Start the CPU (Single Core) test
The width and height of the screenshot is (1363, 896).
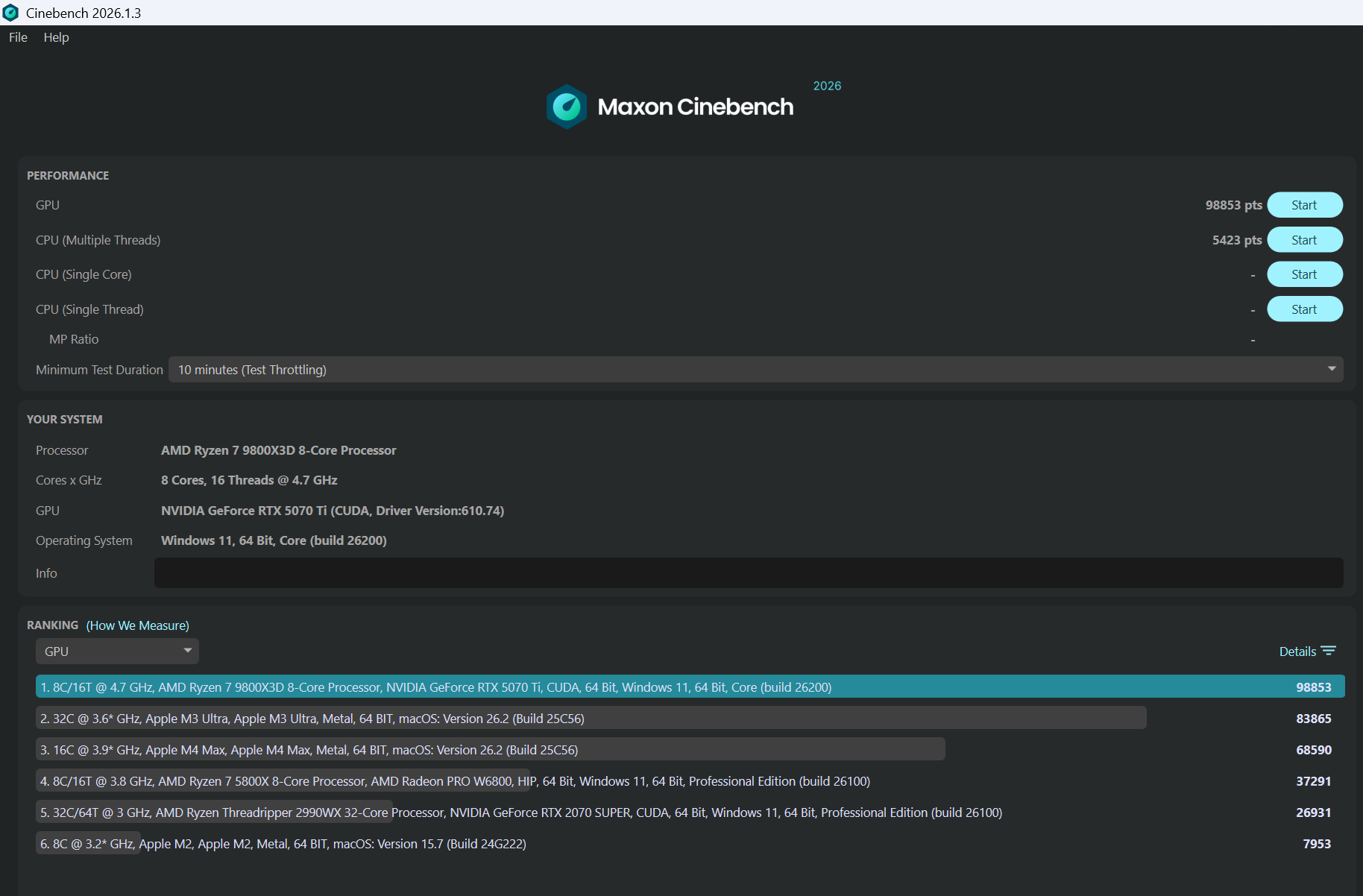pyautogui.click(x=1305, y=274)
